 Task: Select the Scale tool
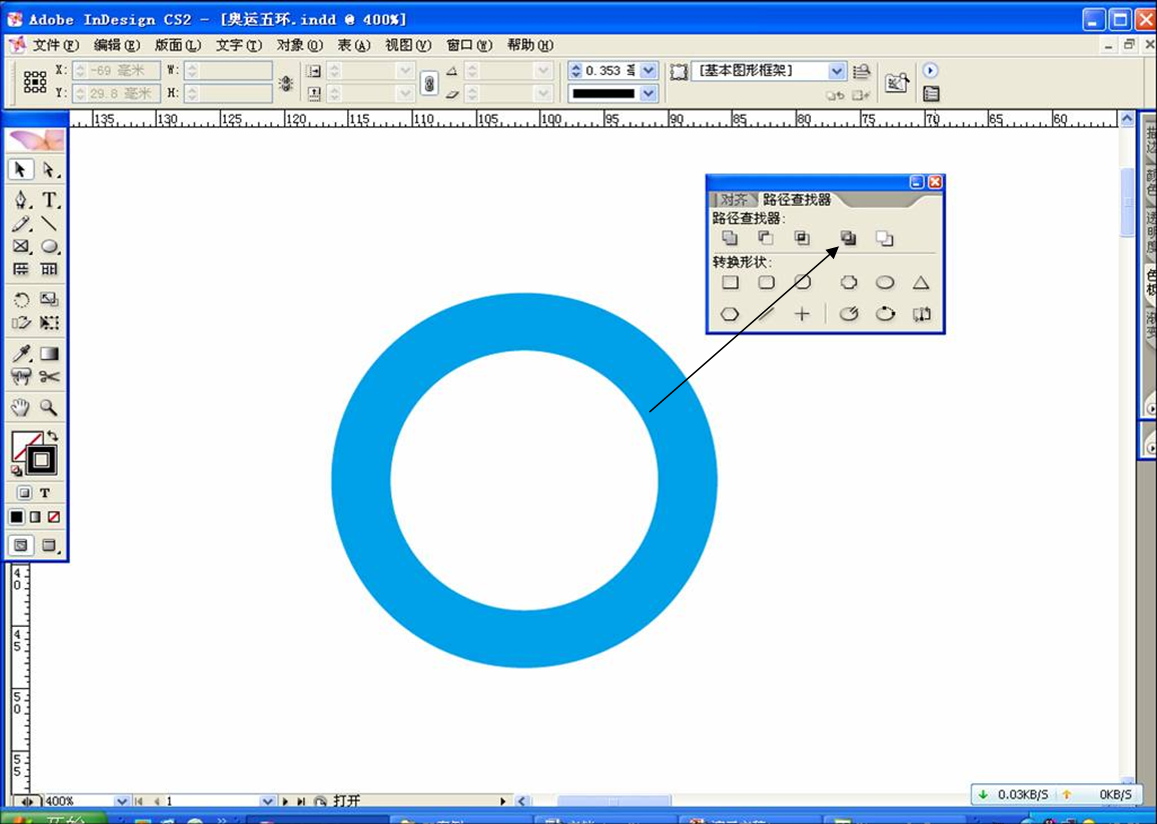coord(49,300)
